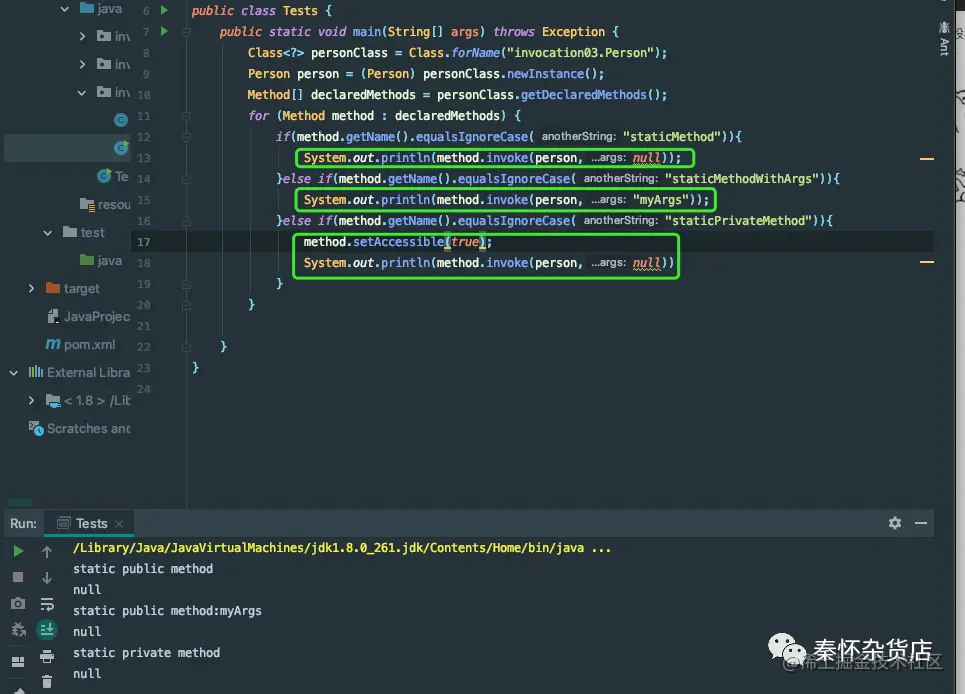Image resolution: width=965 pixels, height=694 pixels.
Task: Close the Tests run tab
Action: point(119,524)
